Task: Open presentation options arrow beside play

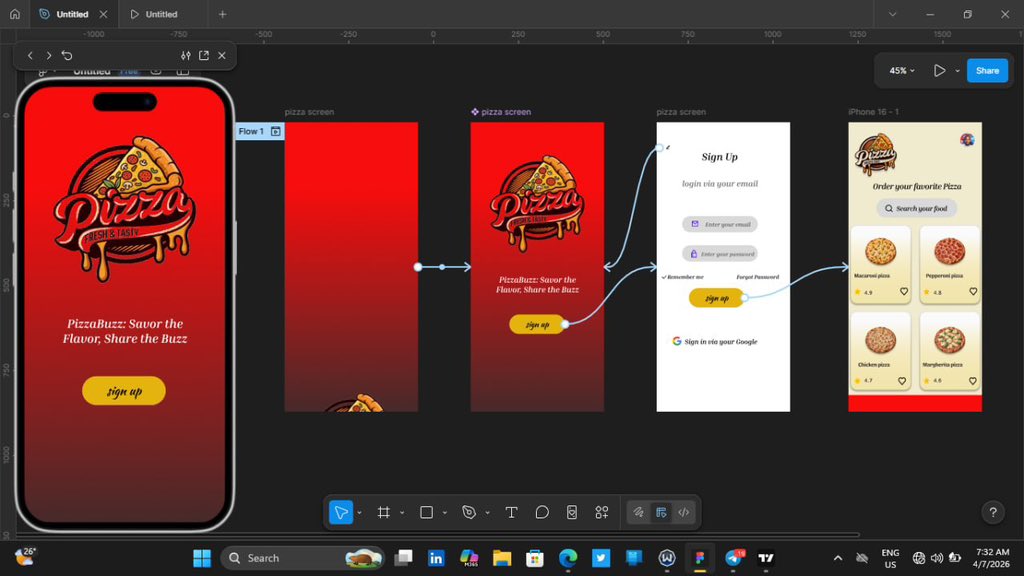Action: coord(957,71)
